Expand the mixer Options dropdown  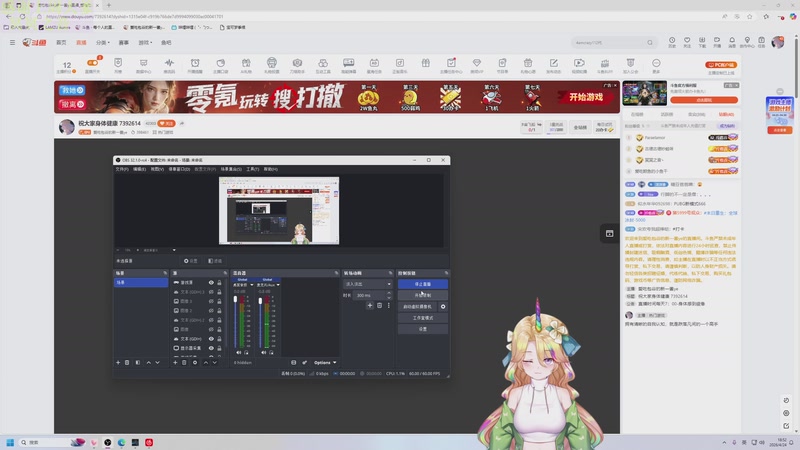[x=324, y=362]
